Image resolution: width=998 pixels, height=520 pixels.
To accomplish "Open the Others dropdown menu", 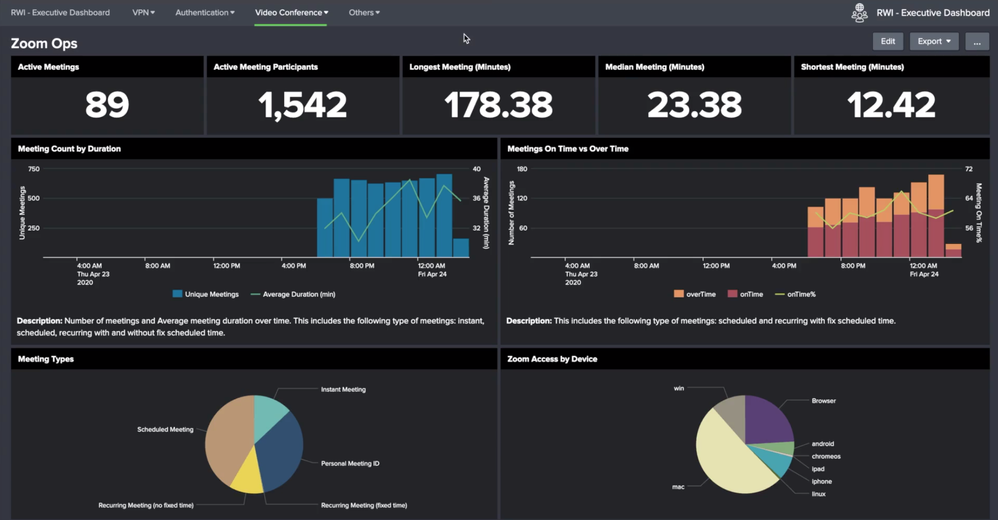I will click(364, 12).
